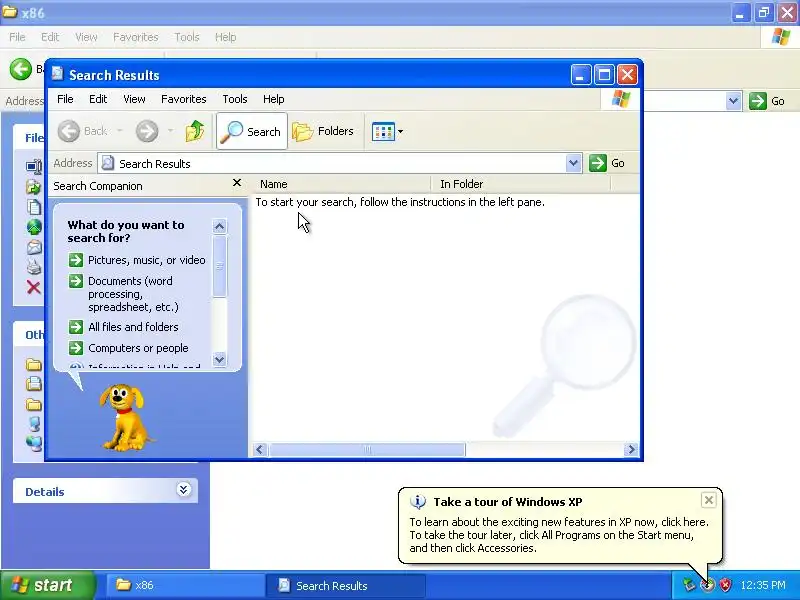Open the Forward history dropdown arrow
Image resolution: width=800 pixels, height=600 pixels.
point(170,131)
